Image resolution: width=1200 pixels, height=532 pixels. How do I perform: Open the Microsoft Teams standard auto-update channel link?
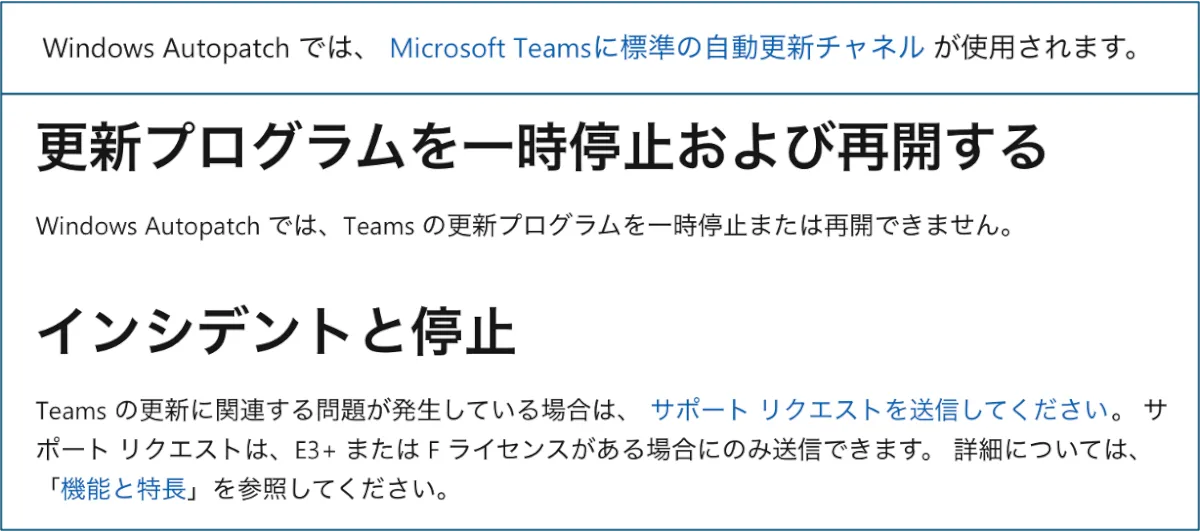pos(656,48)
